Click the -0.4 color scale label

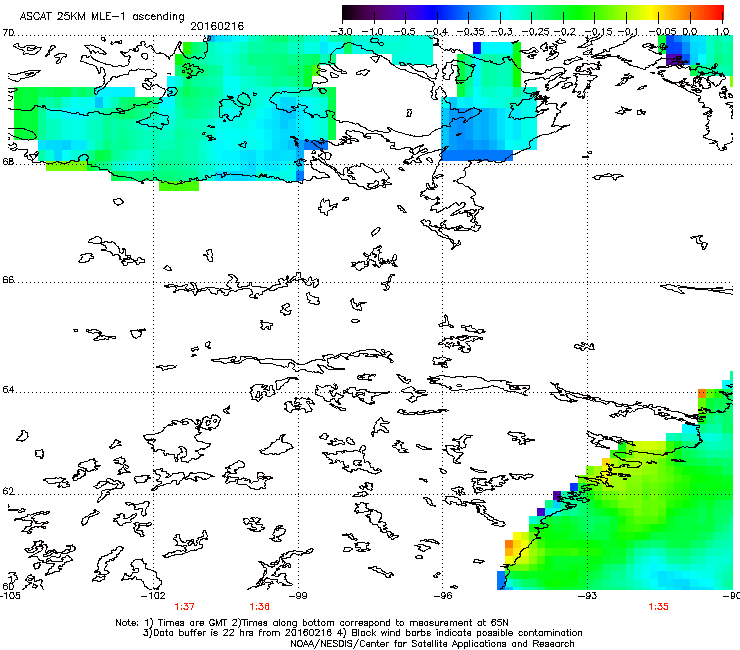pyautogui.click(x=436, y=32)
